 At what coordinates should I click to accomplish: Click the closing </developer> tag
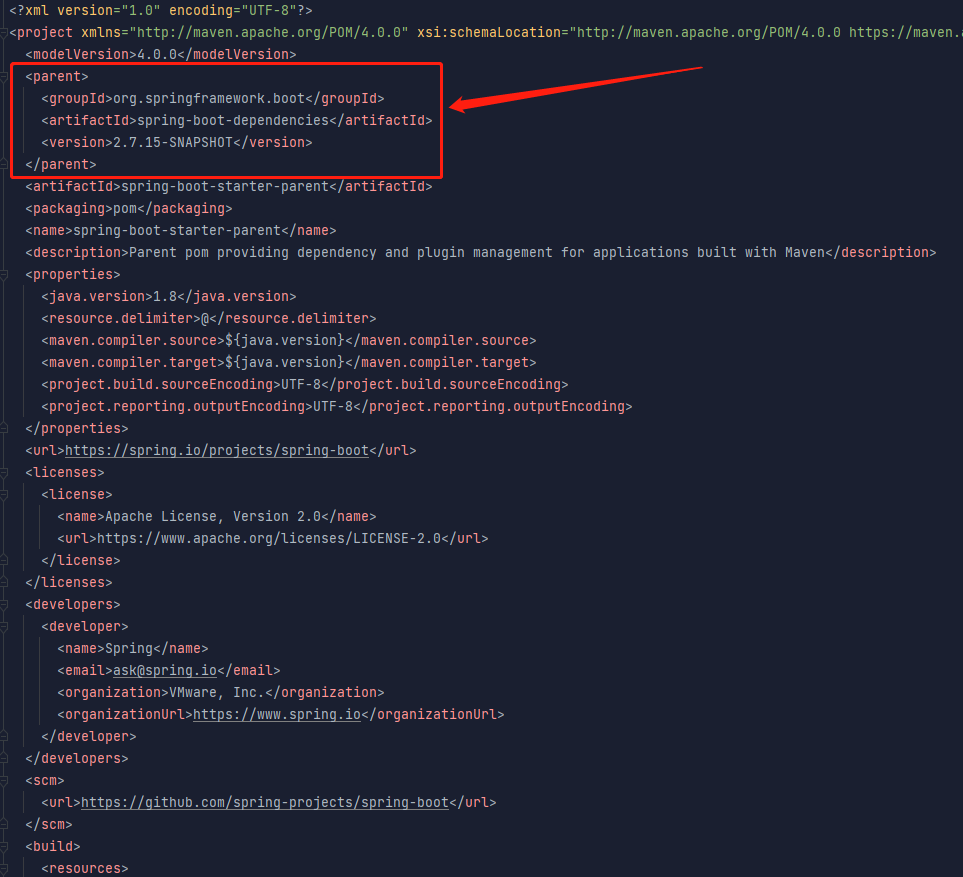click(x=89, y=736)
